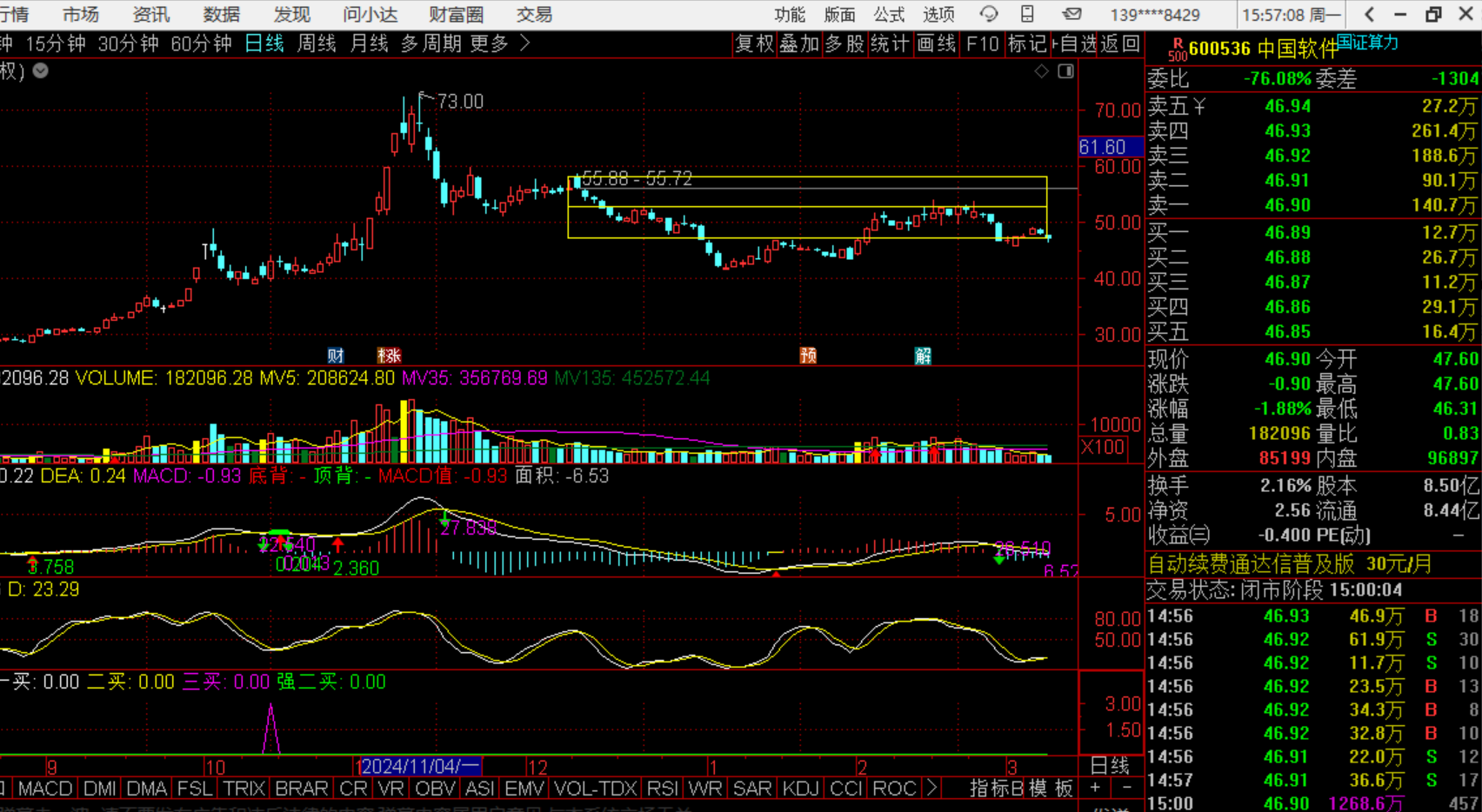The image size is (1482, 812).
Task: Open the 功能 menu
Action: click(790, 14)
